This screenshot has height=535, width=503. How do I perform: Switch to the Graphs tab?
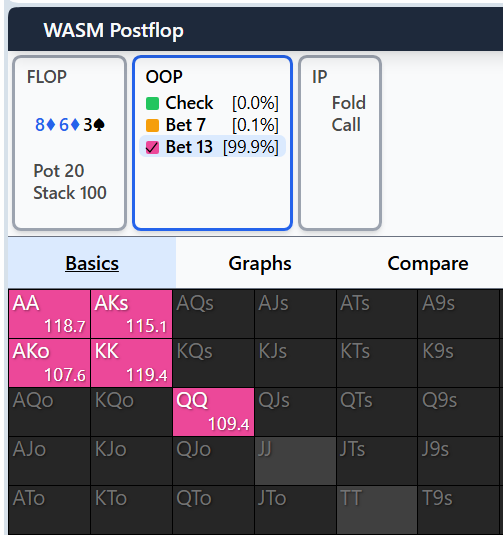(260, 263)
